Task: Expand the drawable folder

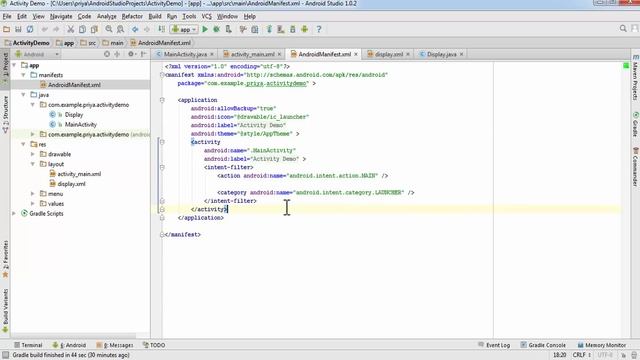Action: tap(33, 154)
